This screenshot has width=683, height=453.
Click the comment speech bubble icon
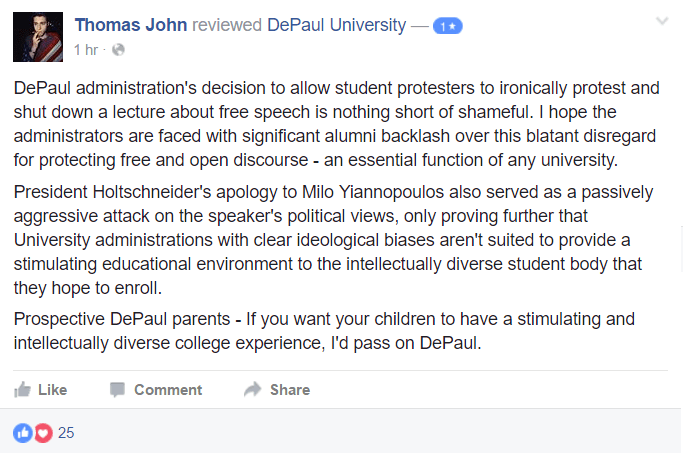tap(117, 390)
